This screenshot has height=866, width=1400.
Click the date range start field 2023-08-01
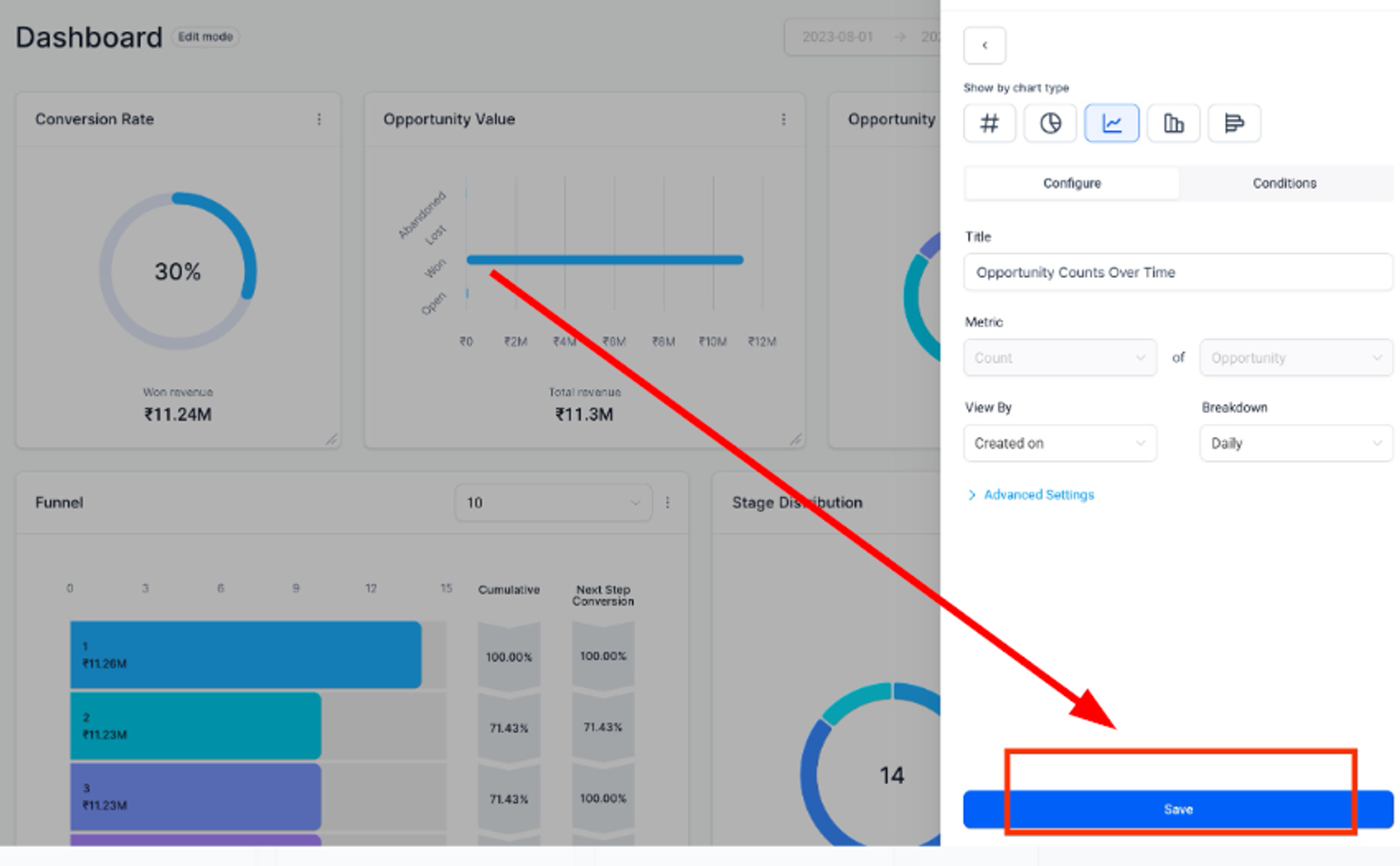(x=837, y=37)
